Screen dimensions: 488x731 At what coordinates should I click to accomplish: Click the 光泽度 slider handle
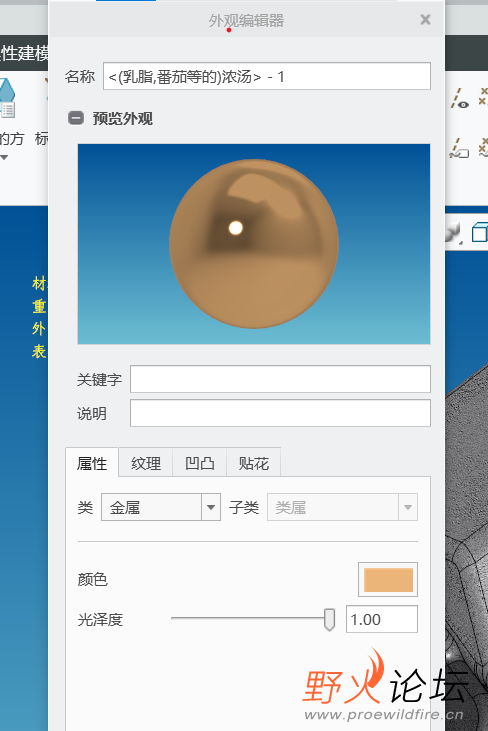(329, 620)
